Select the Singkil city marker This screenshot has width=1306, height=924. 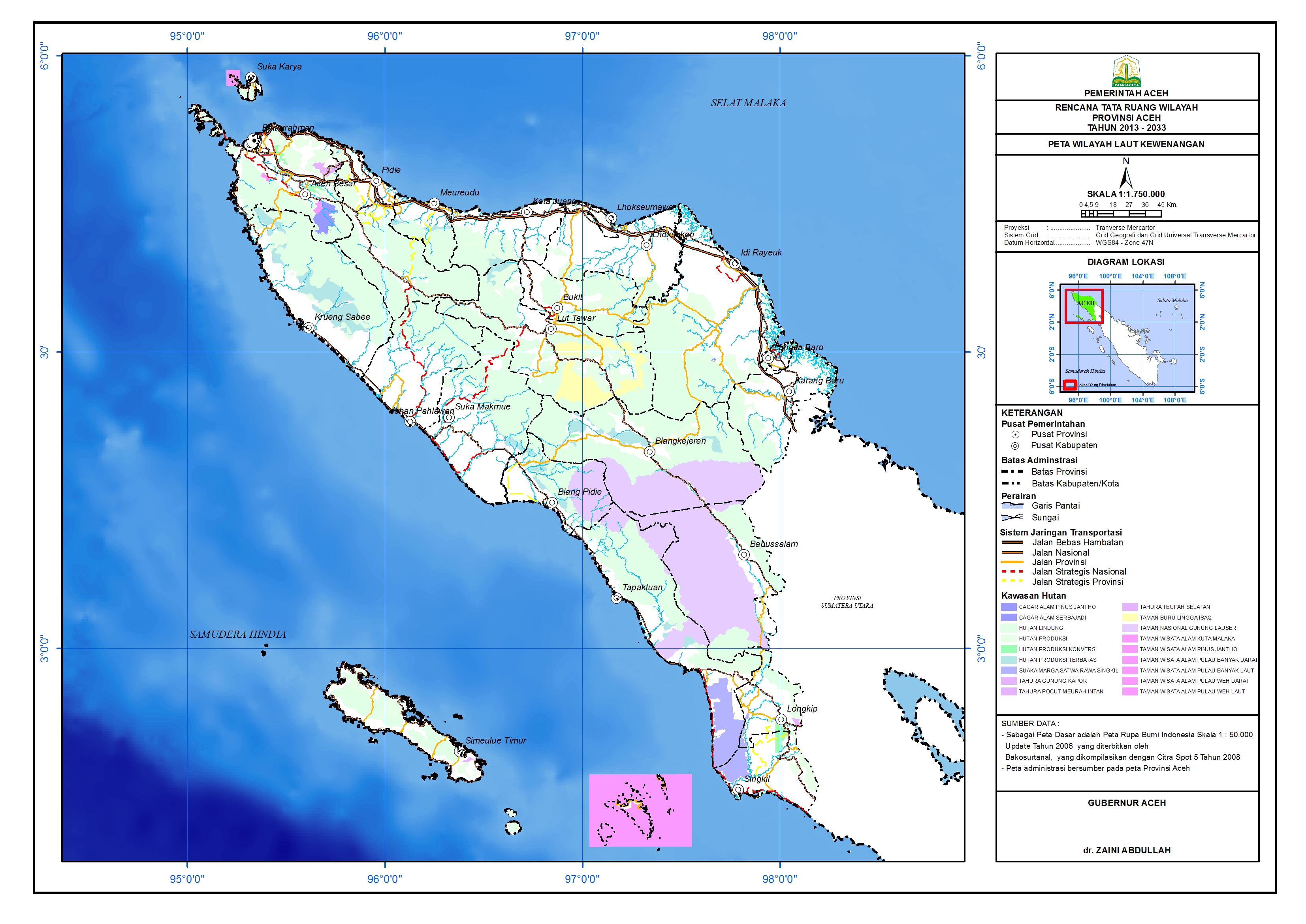[x=738, y=789]
